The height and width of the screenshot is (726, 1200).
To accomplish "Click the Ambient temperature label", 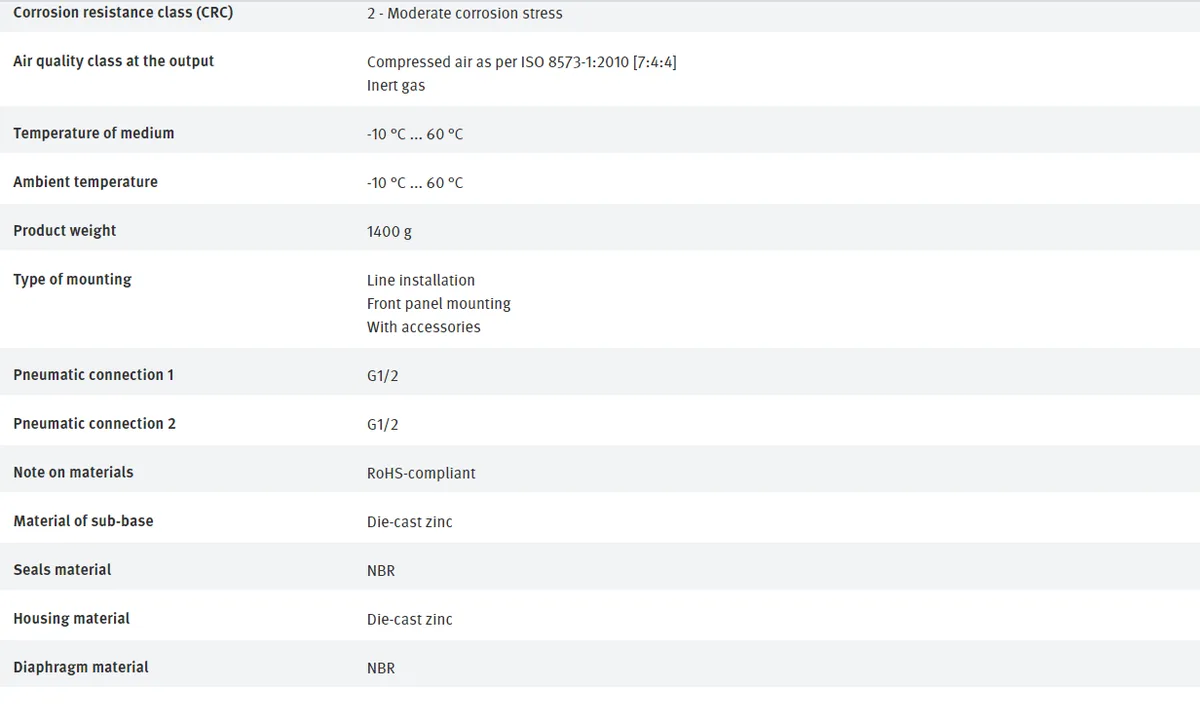I will [86, 182].
